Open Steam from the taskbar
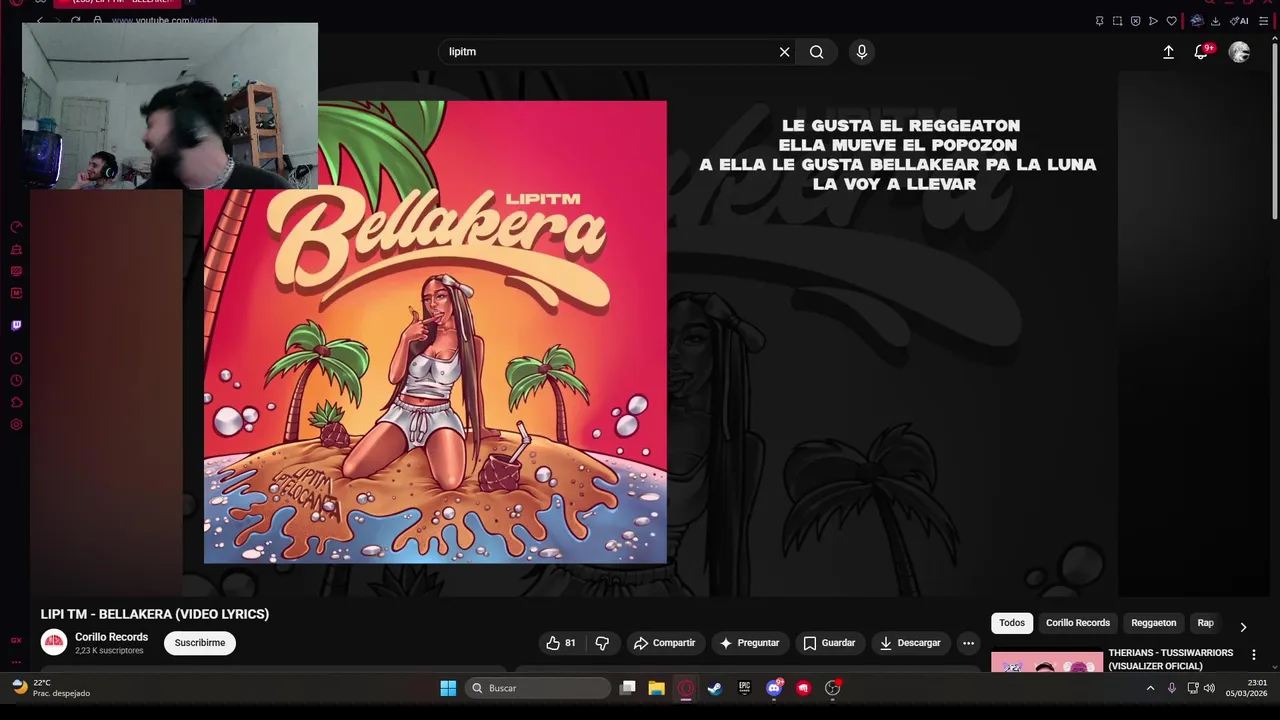Viewport: 1280px width, 720px height. pyautogui.click(x=715, y=688)
